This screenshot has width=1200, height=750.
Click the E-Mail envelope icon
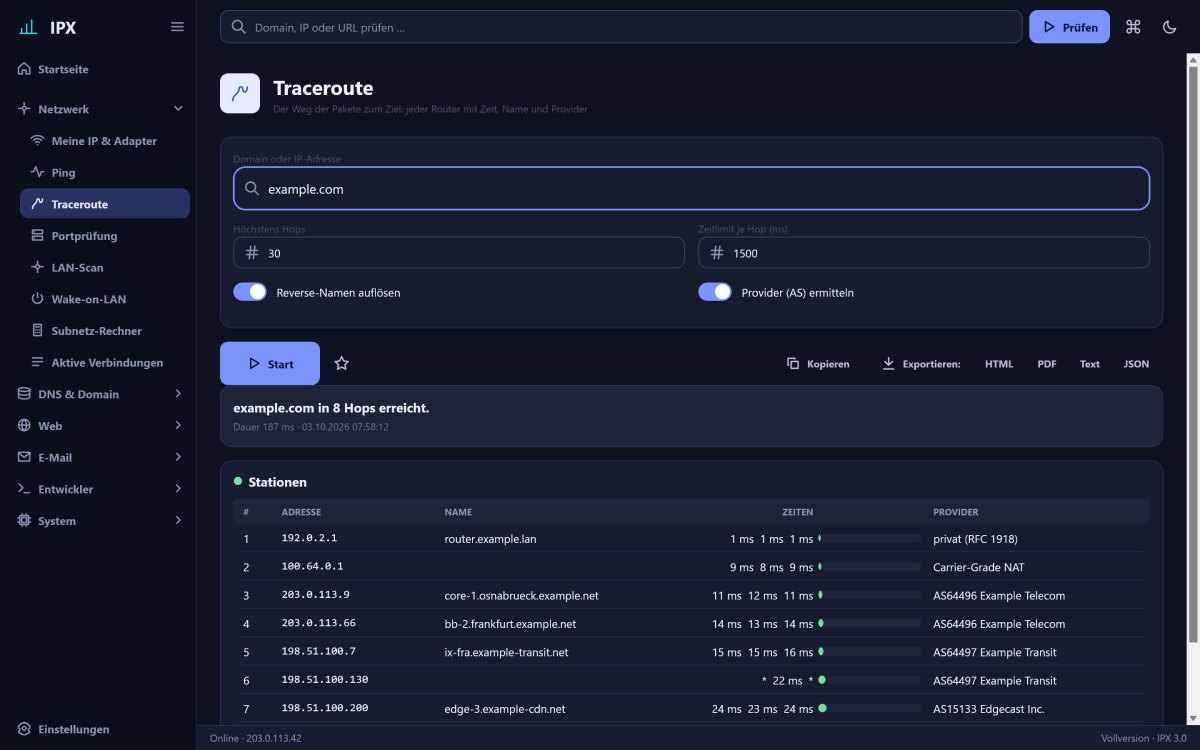click(25, 457)
